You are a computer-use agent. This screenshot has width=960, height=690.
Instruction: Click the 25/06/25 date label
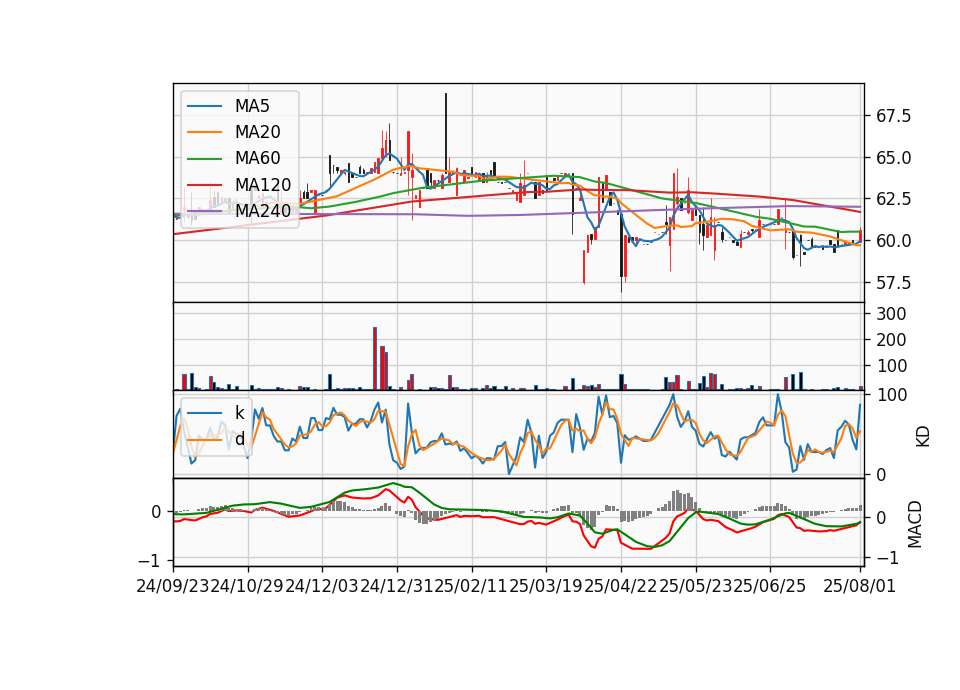tap(770, 586)
